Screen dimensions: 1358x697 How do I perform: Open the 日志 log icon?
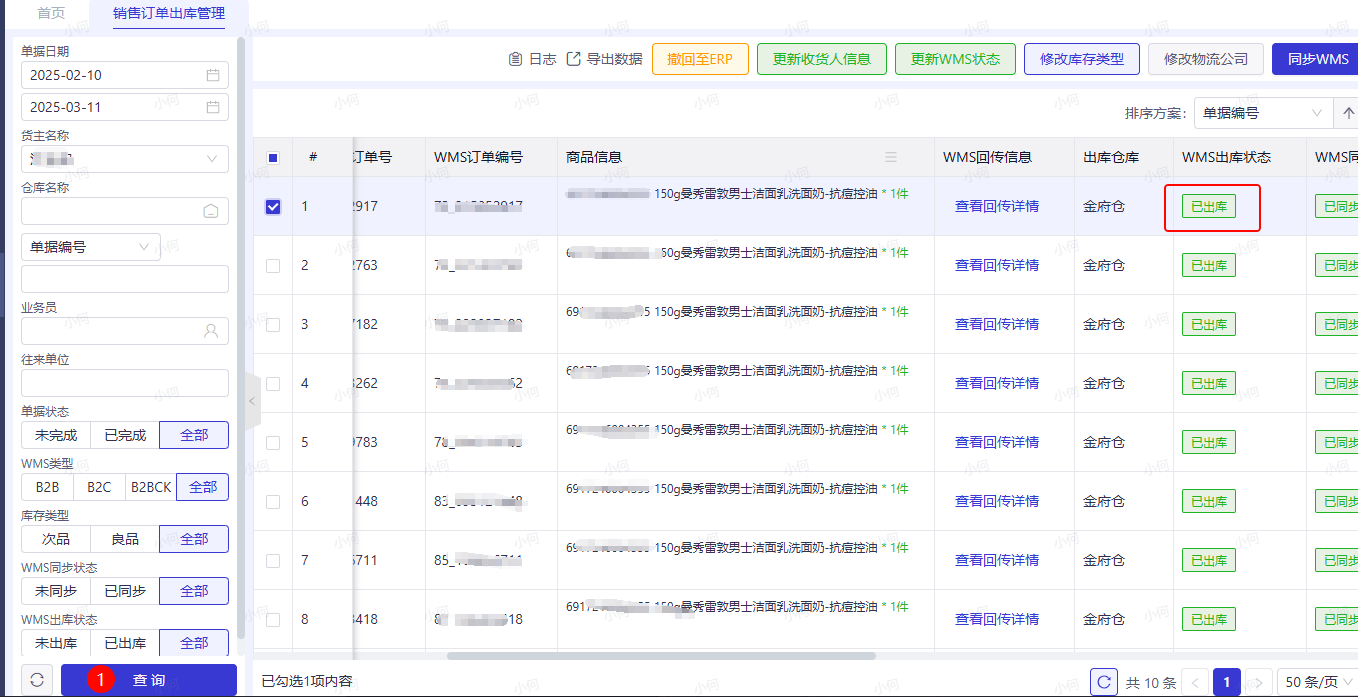[516, 59]
